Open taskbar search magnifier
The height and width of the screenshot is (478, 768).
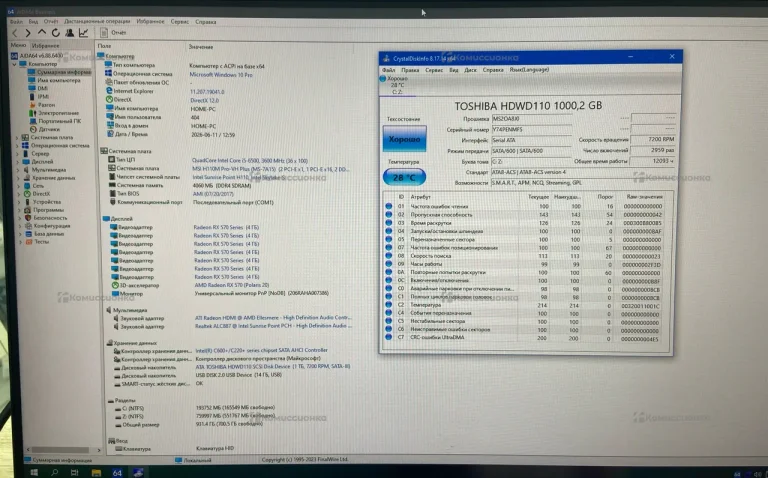pyautogui.click(x=54, y=472)
